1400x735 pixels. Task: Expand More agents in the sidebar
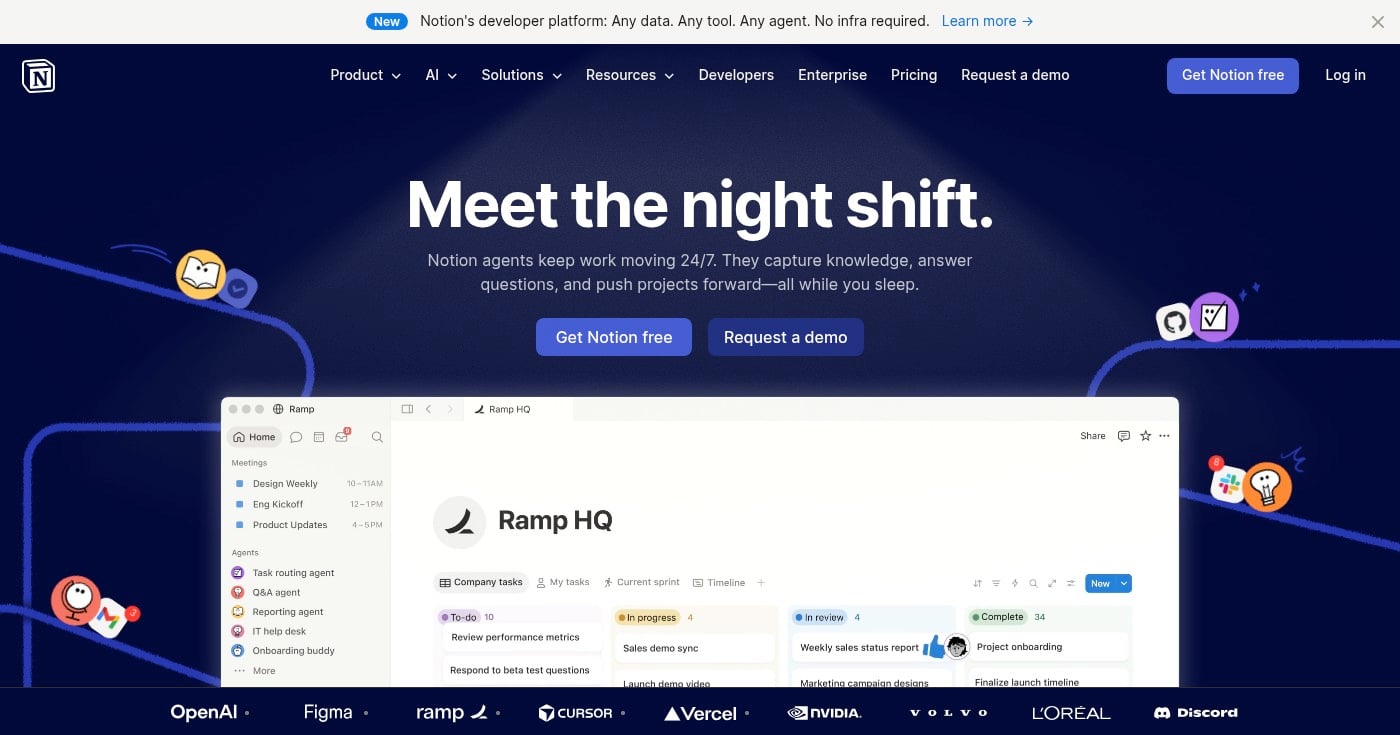pyautogui.click(x=255, y=671)
